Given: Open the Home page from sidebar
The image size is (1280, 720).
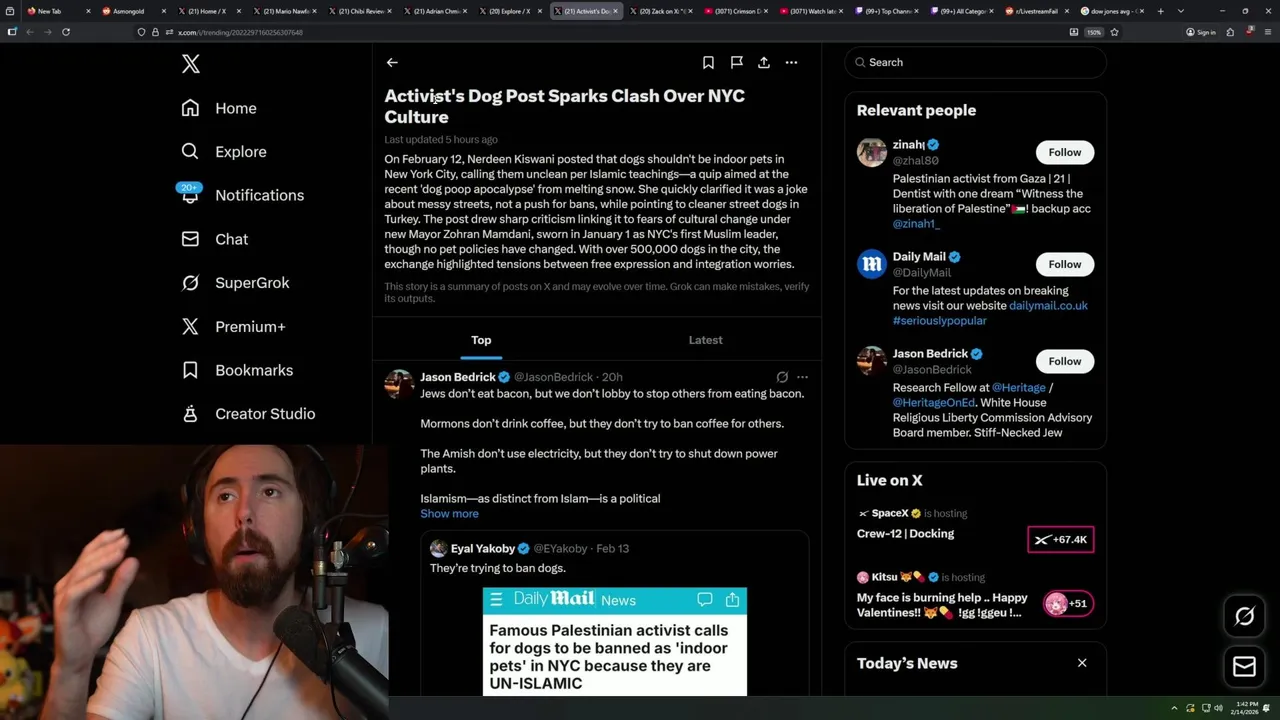Looking at the screenshot, I should pos(219,108).
